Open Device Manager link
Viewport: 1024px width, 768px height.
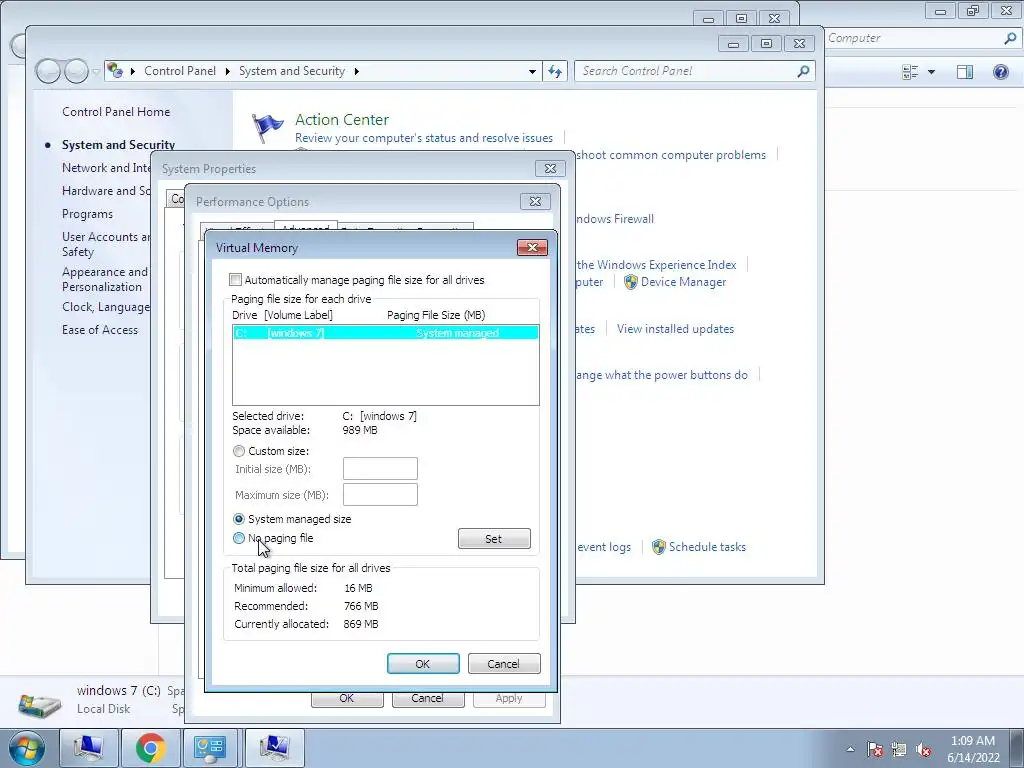click(683, 282)
